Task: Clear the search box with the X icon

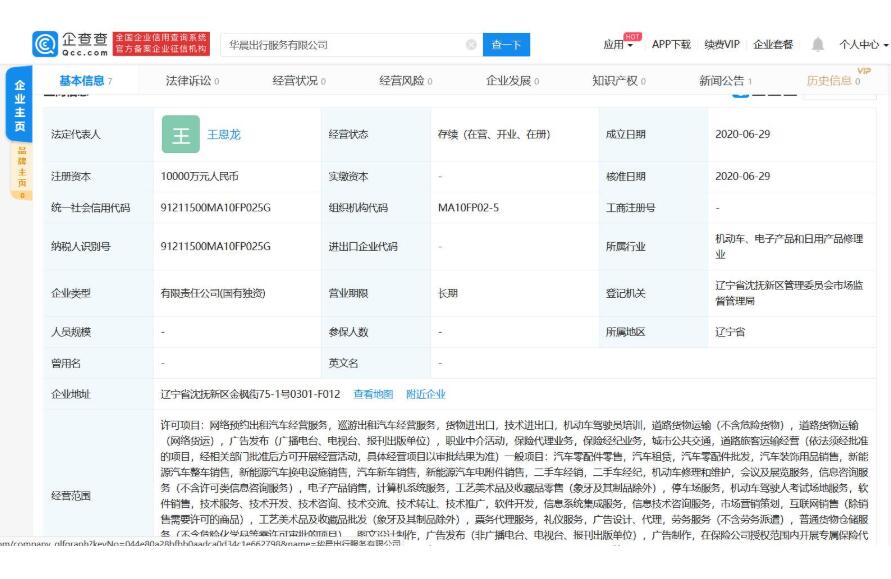Action: [471, 44]
